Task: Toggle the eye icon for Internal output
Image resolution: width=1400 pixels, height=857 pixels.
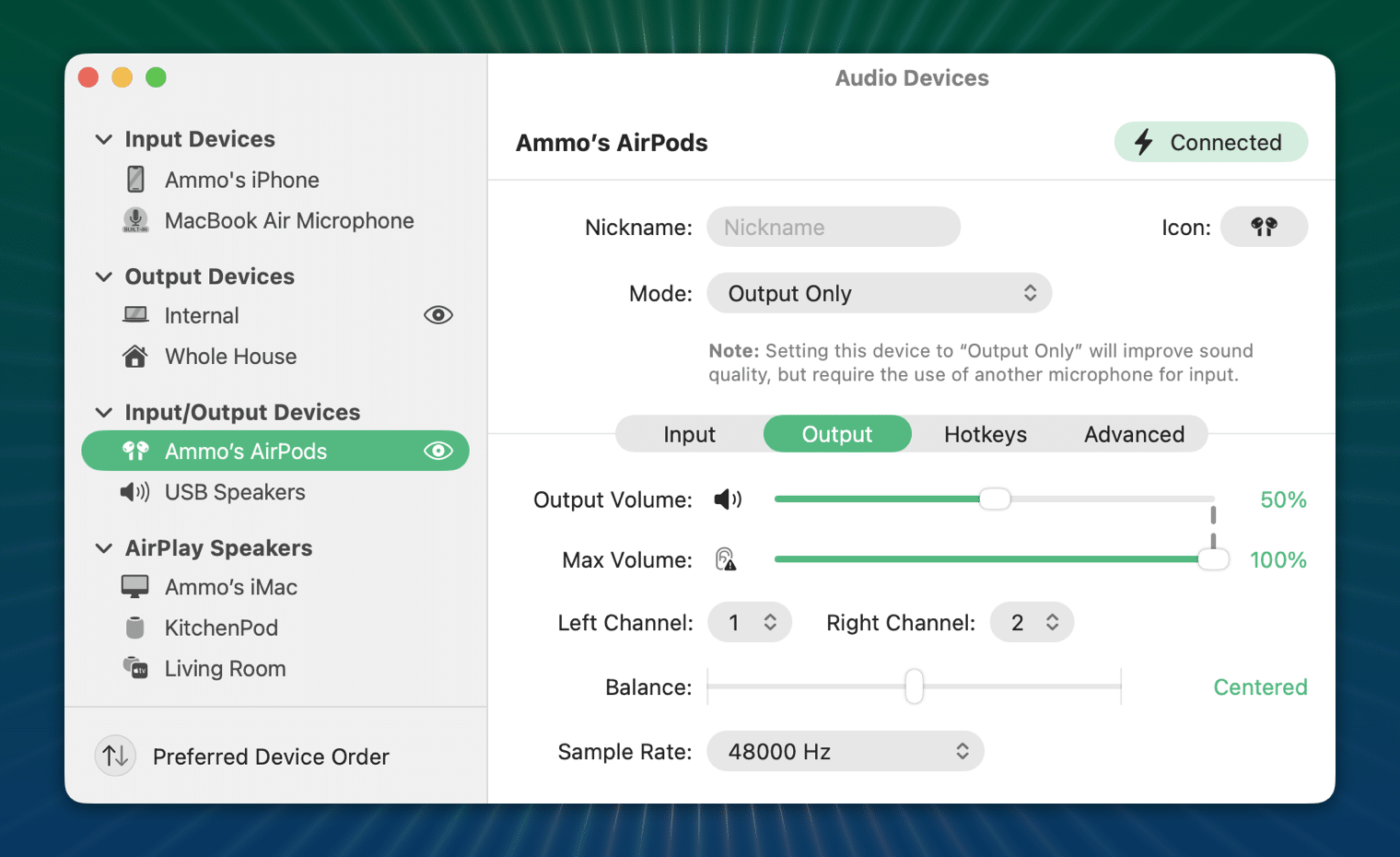Action: coord(437,315)
